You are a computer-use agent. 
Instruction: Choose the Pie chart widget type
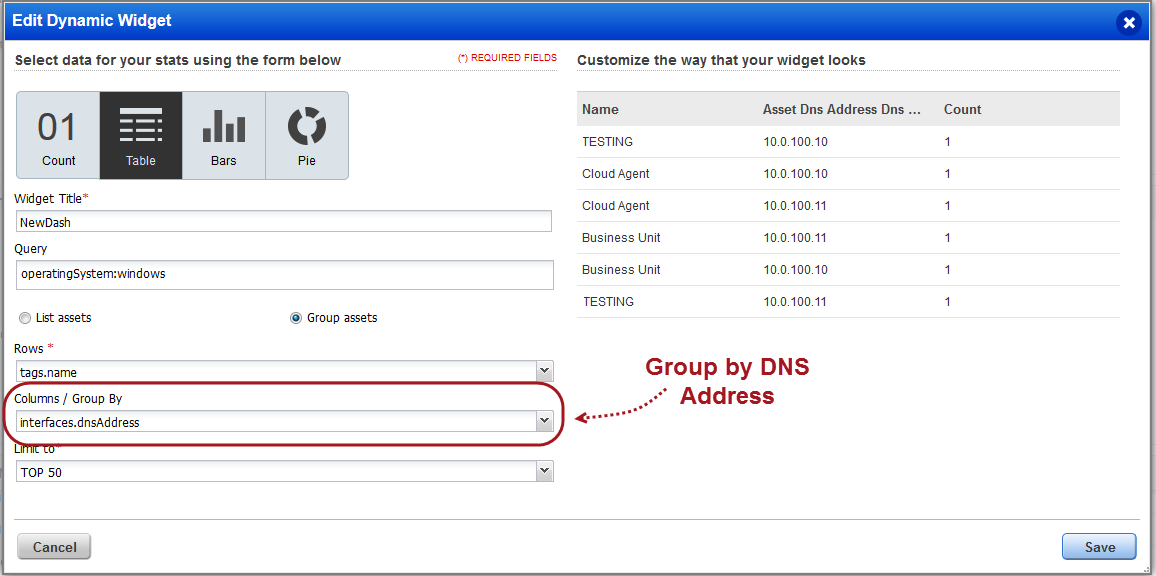[307, 136]
